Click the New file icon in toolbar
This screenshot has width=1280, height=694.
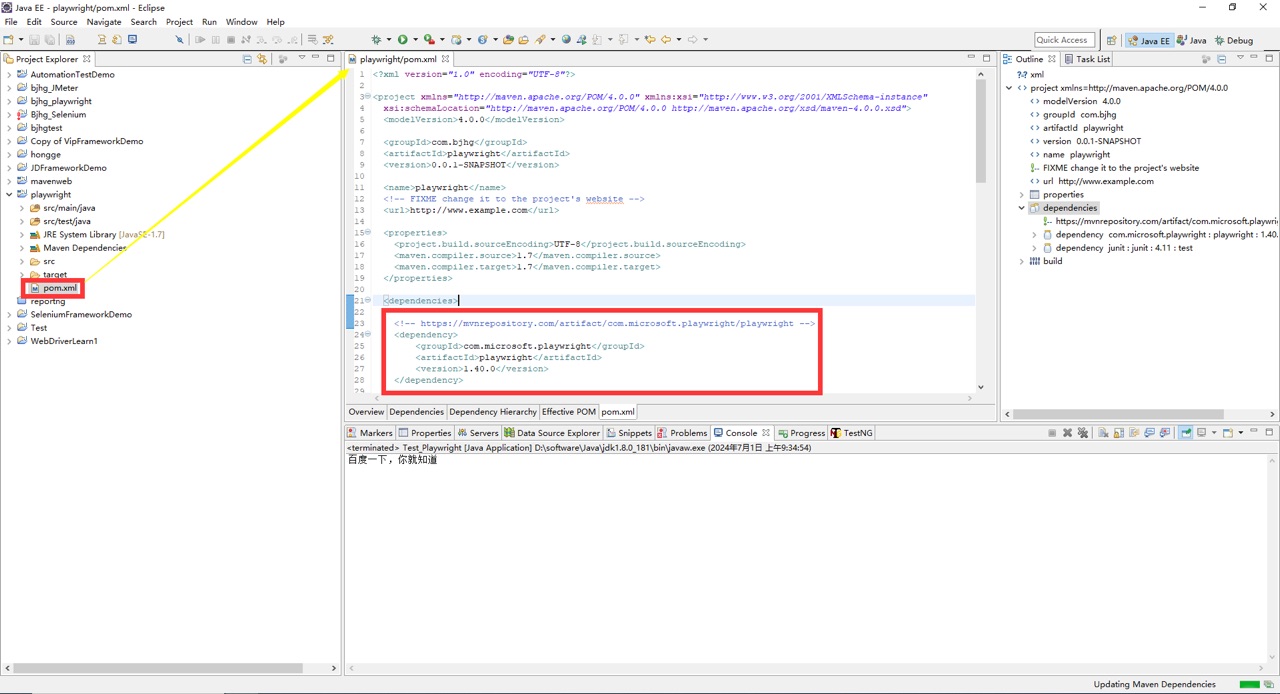pos(8,40)
